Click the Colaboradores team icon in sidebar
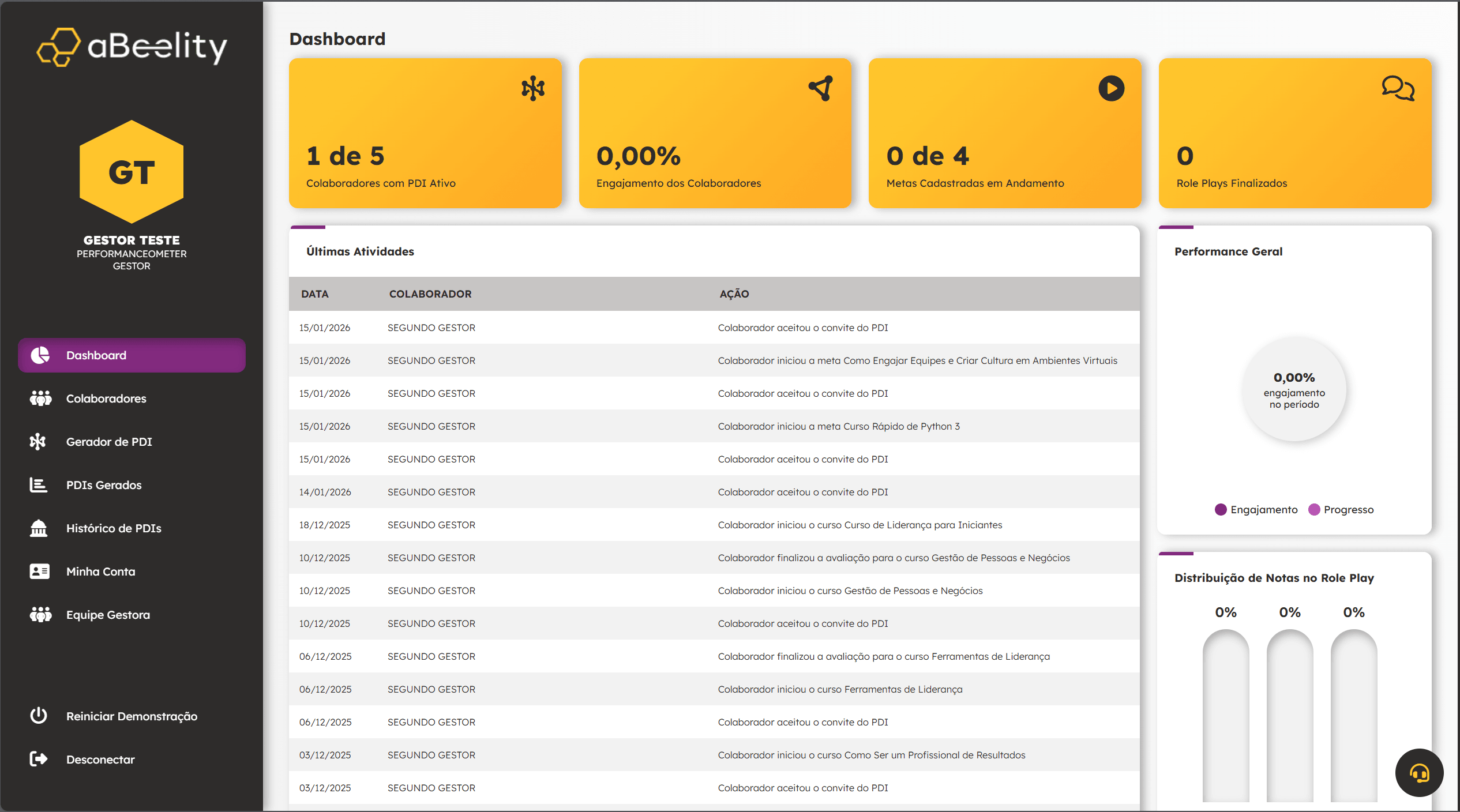The height and width of the screenshot is (812, 1460). [39, 398]
